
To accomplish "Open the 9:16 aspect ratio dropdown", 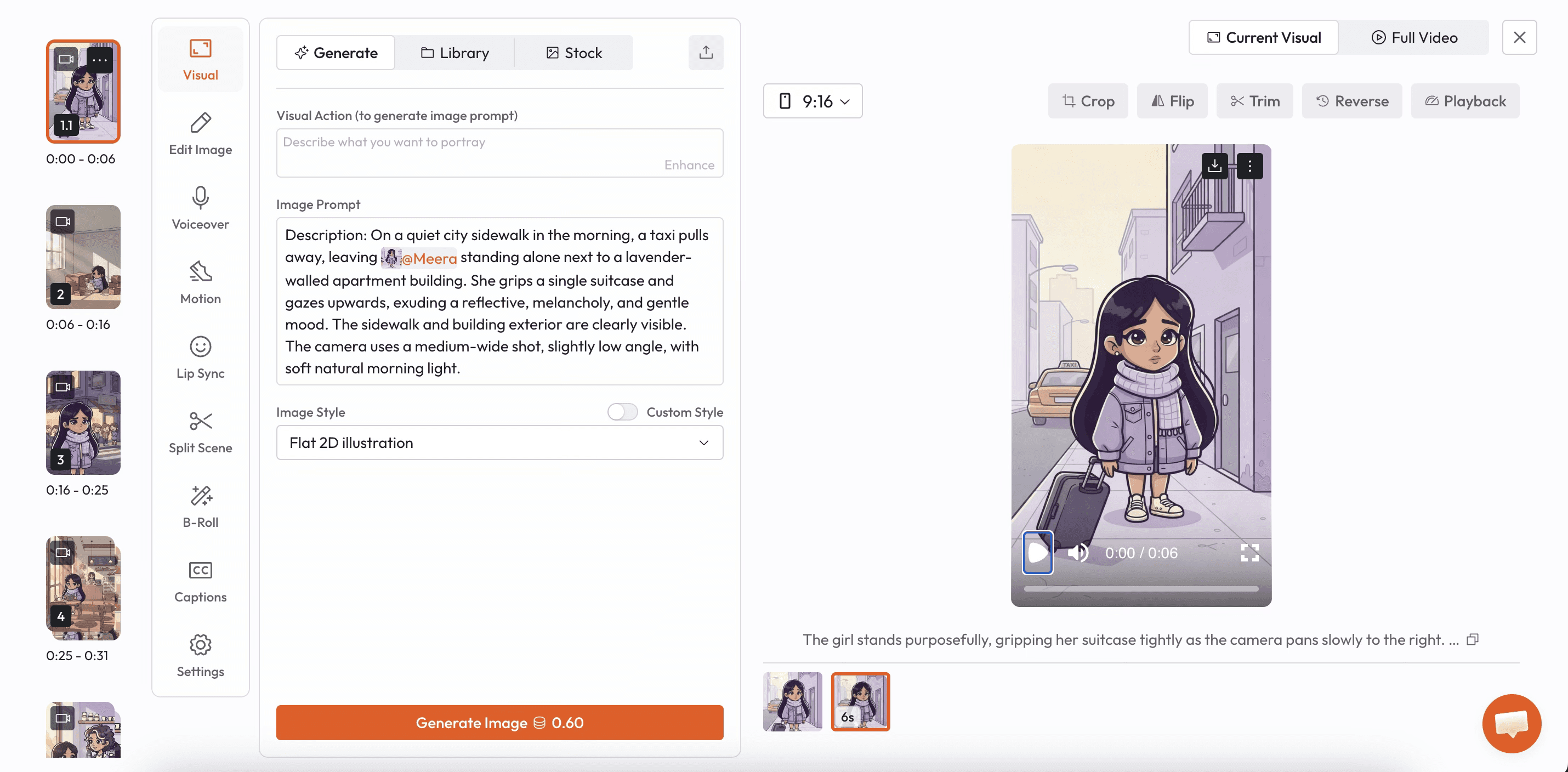I will [813, 101].
